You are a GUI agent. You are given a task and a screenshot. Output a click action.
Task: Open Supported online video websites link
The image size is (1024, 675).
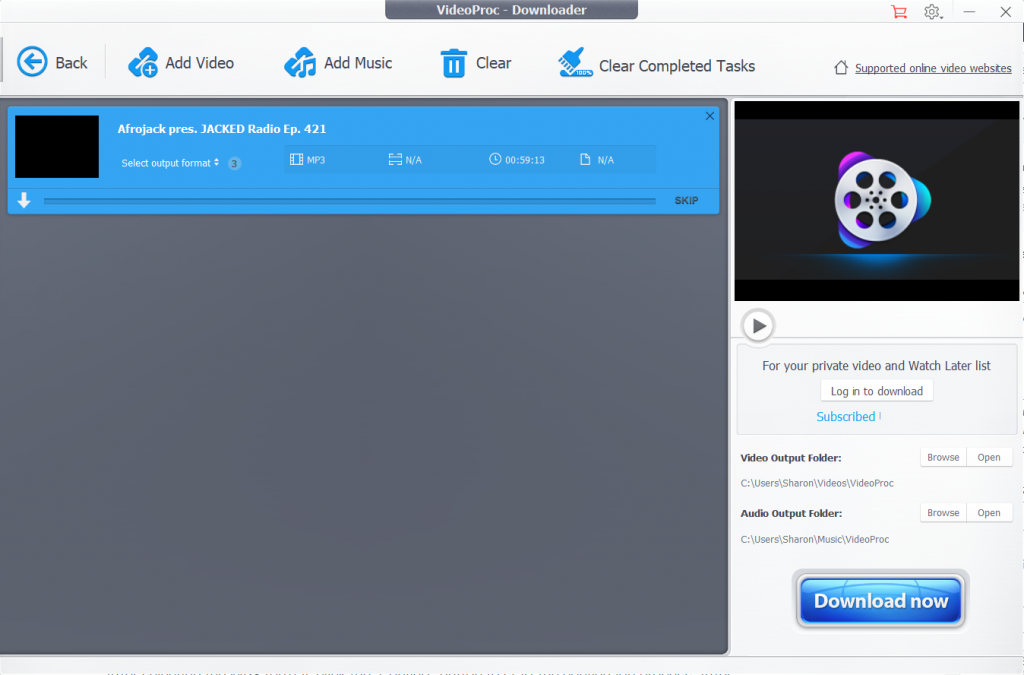click(933, 68)
